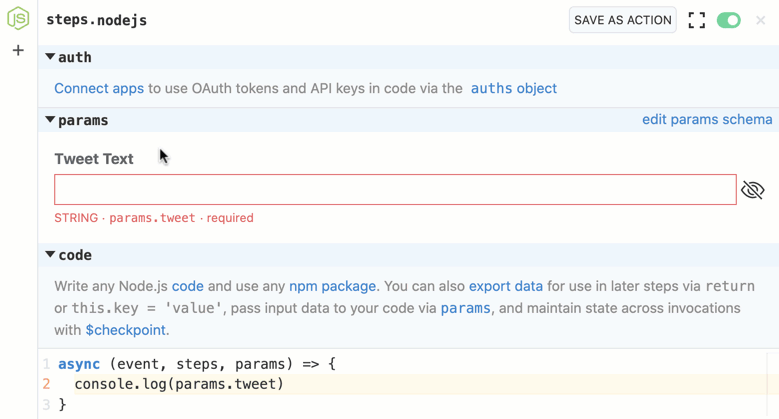Viewport: 779px width, 419px height.
Task: Close the step with X icon
Action: click(x=760, y=20)
